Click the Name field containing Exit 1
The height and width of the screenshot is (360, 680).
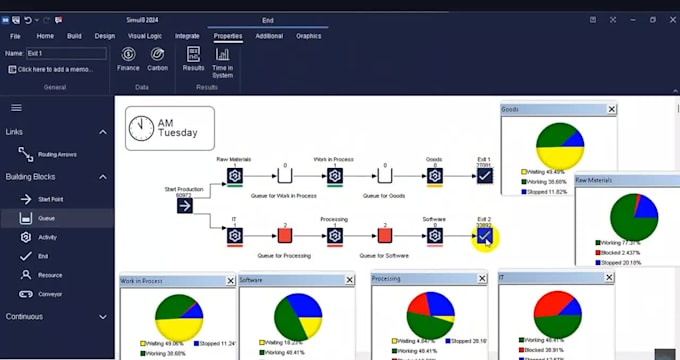coord(66,53)
